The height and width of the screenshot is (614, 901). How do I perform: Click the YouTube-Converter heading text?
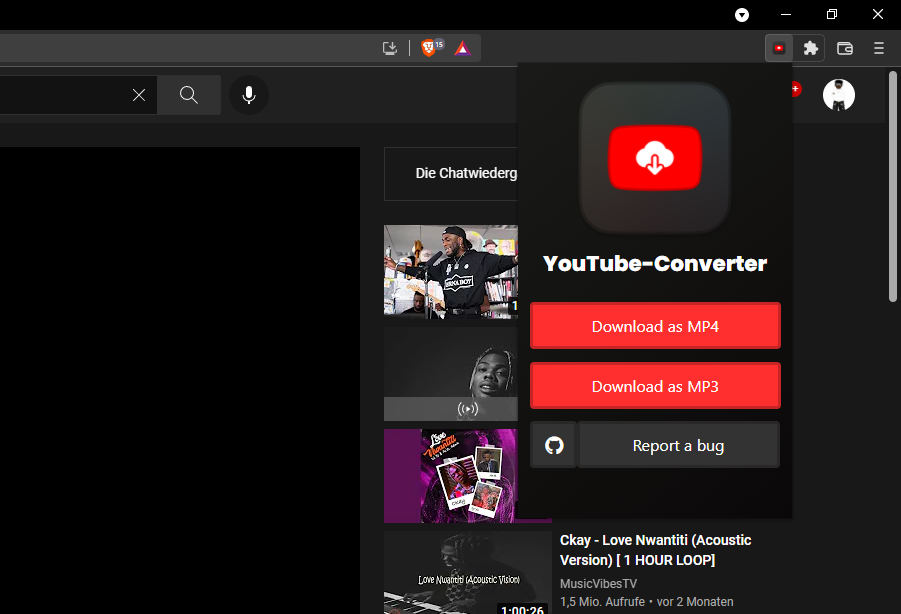point(655,264)
